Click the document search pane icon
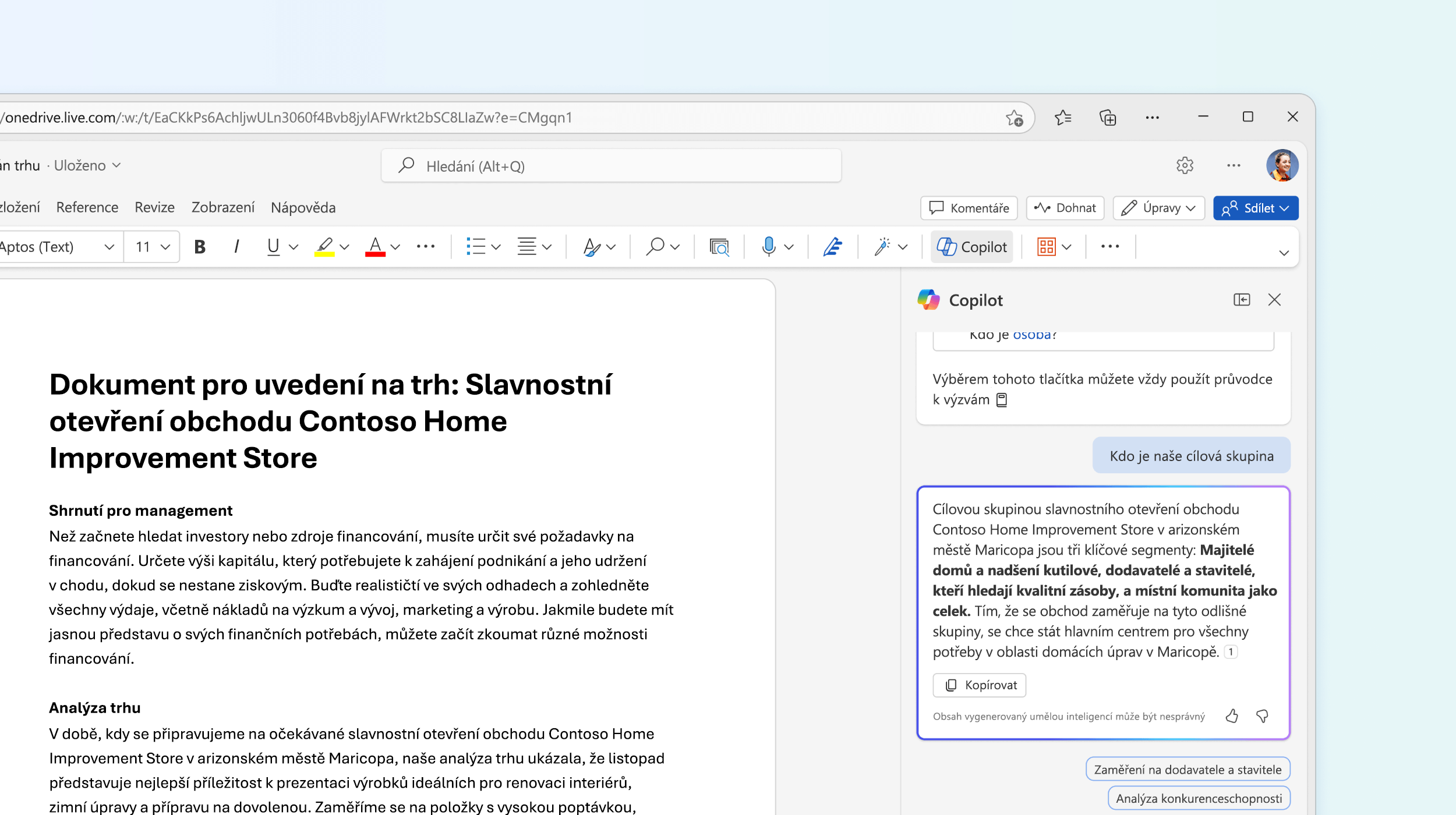 coord(719,247)
